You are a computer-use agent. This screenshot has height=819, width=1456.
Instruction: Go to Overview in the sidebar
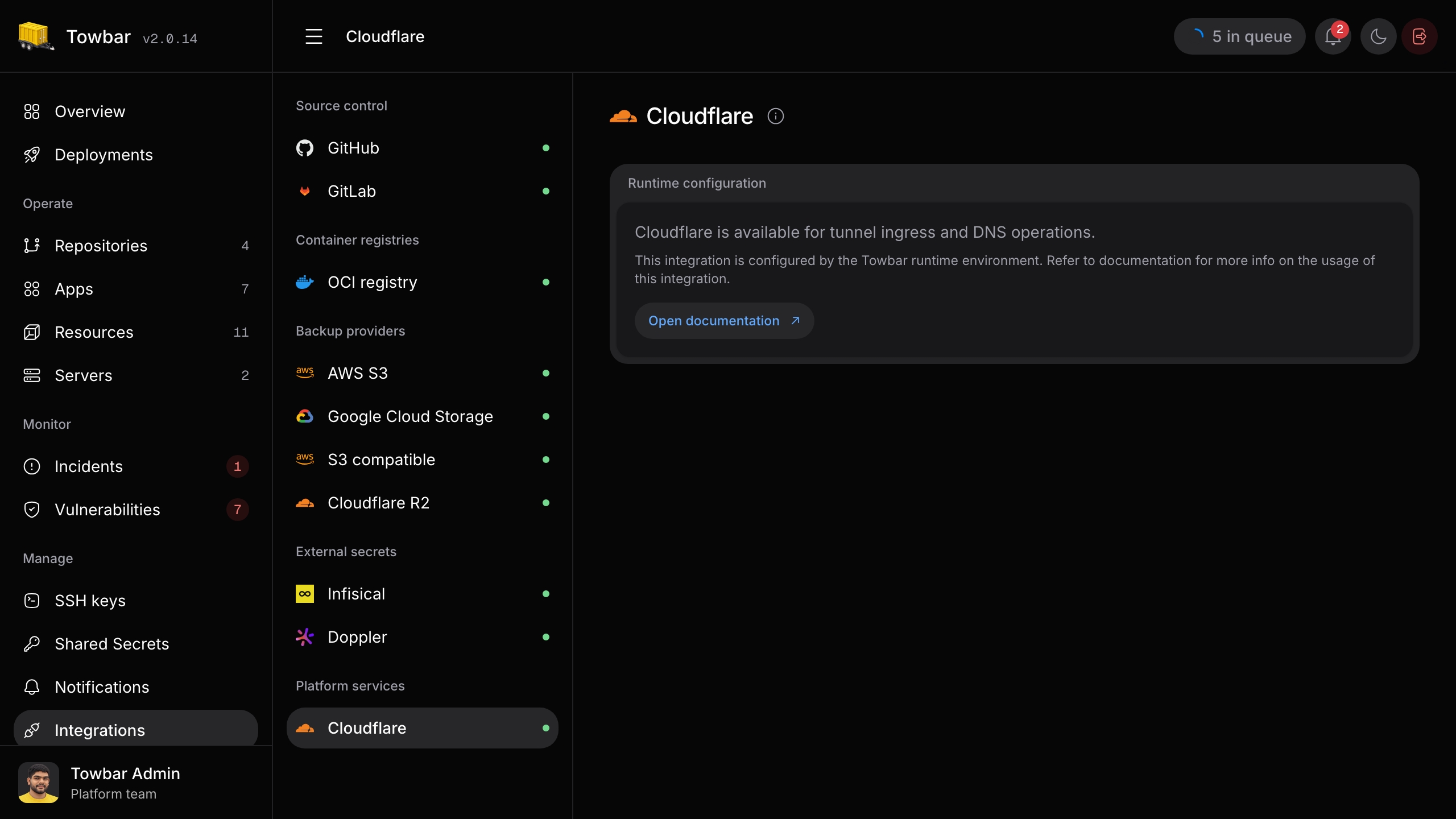[x=136, y=111]
